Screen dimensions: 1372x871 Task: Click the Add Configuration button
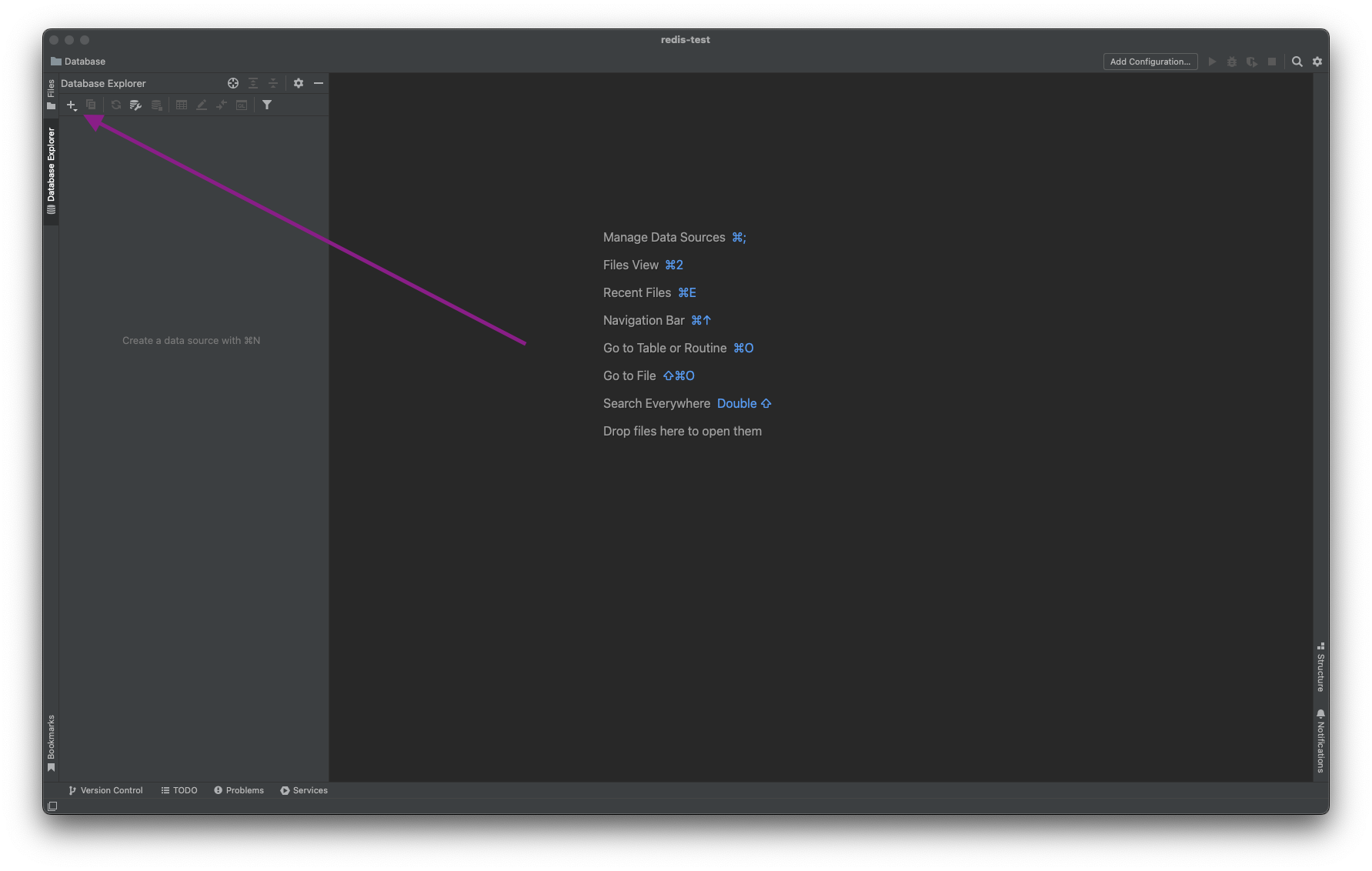[x=1150, y=62]
